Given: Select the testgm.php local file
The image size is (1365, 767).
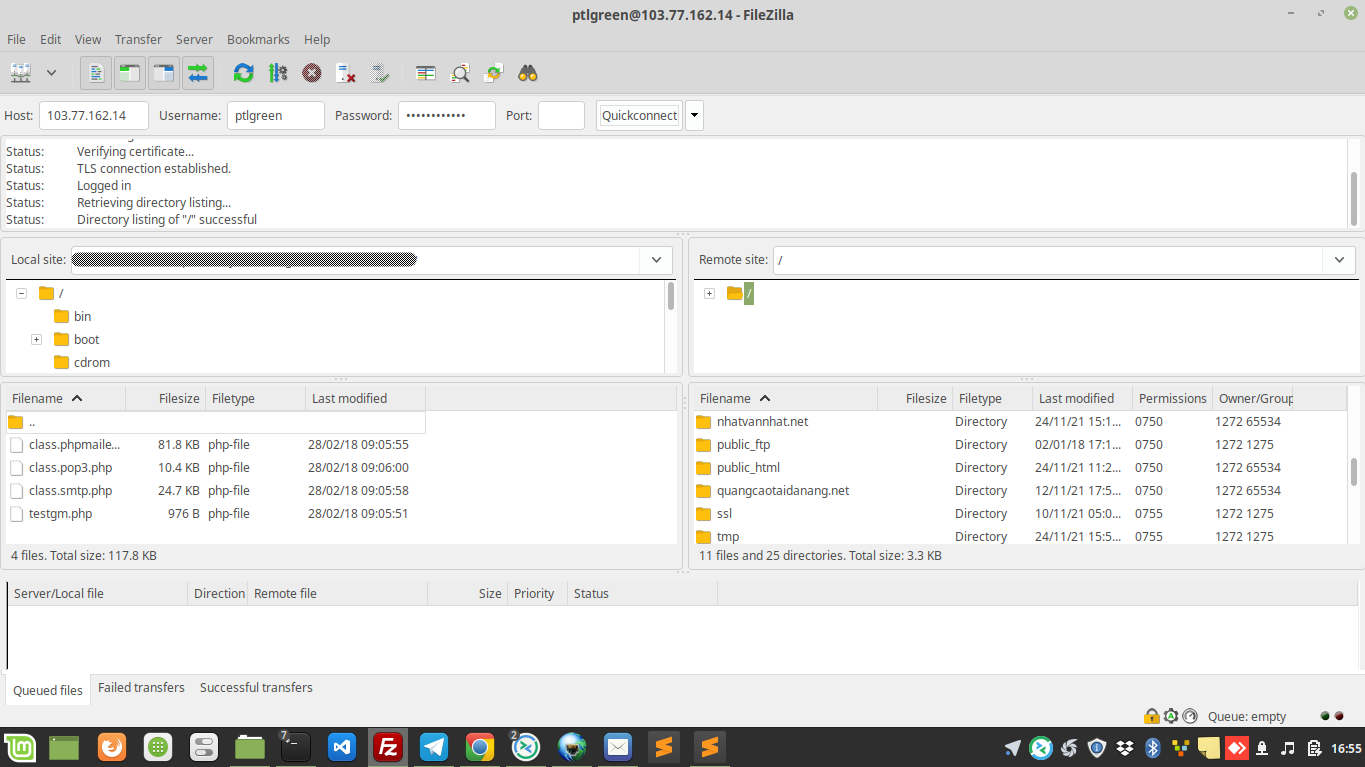Looking at the screenshot, I should pyautogui.click(x=216, y=513).
